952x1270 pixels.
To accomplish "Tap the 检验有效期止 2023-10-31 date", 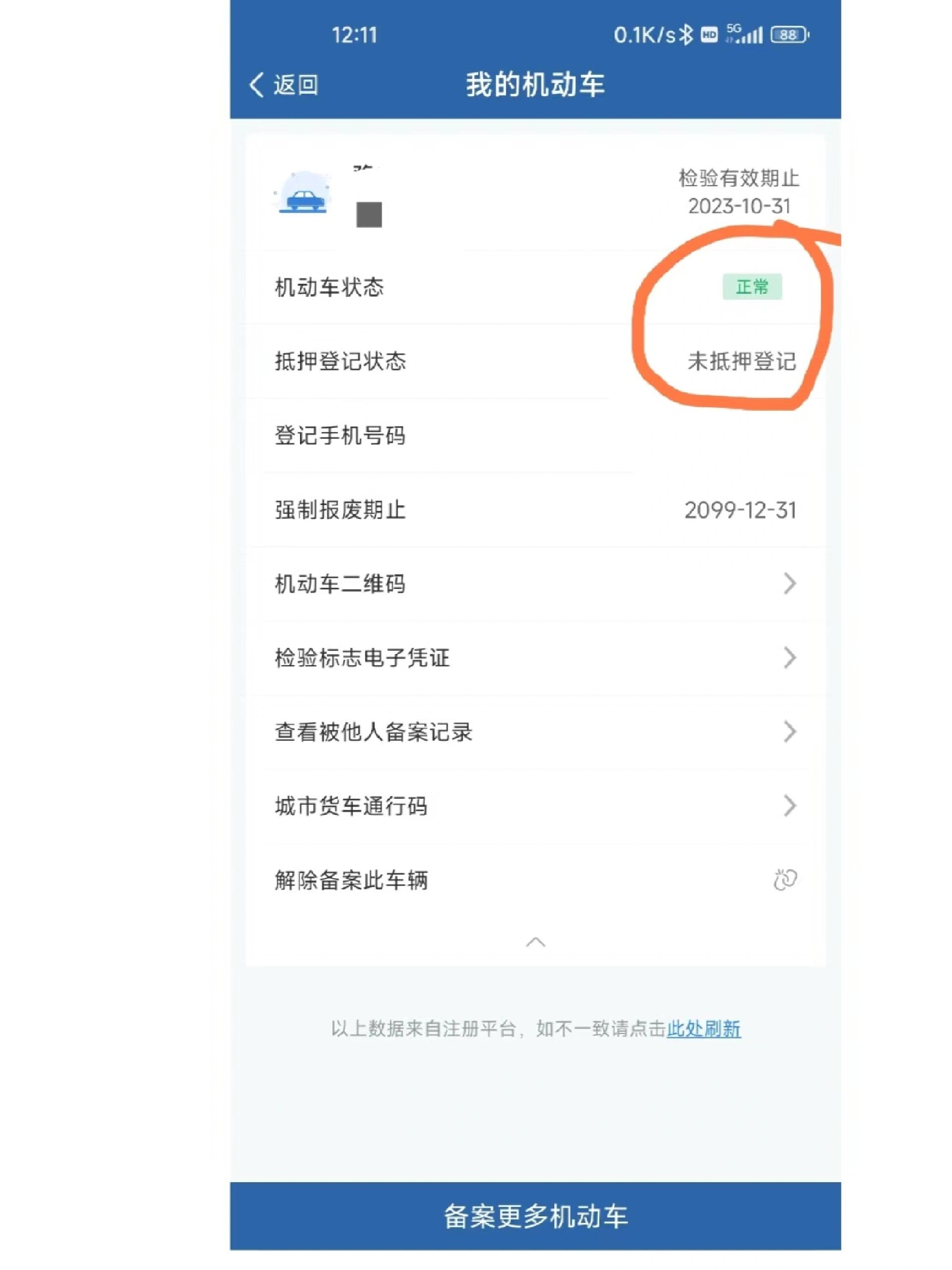I will (739, 192).
